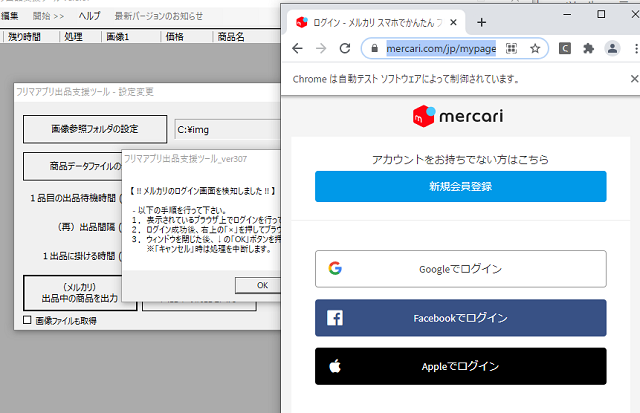Click the フリマアプリ出品支援ツール - 設定変更 title bar
This screenshot has height=413, width=640.
tap(147, 92)
